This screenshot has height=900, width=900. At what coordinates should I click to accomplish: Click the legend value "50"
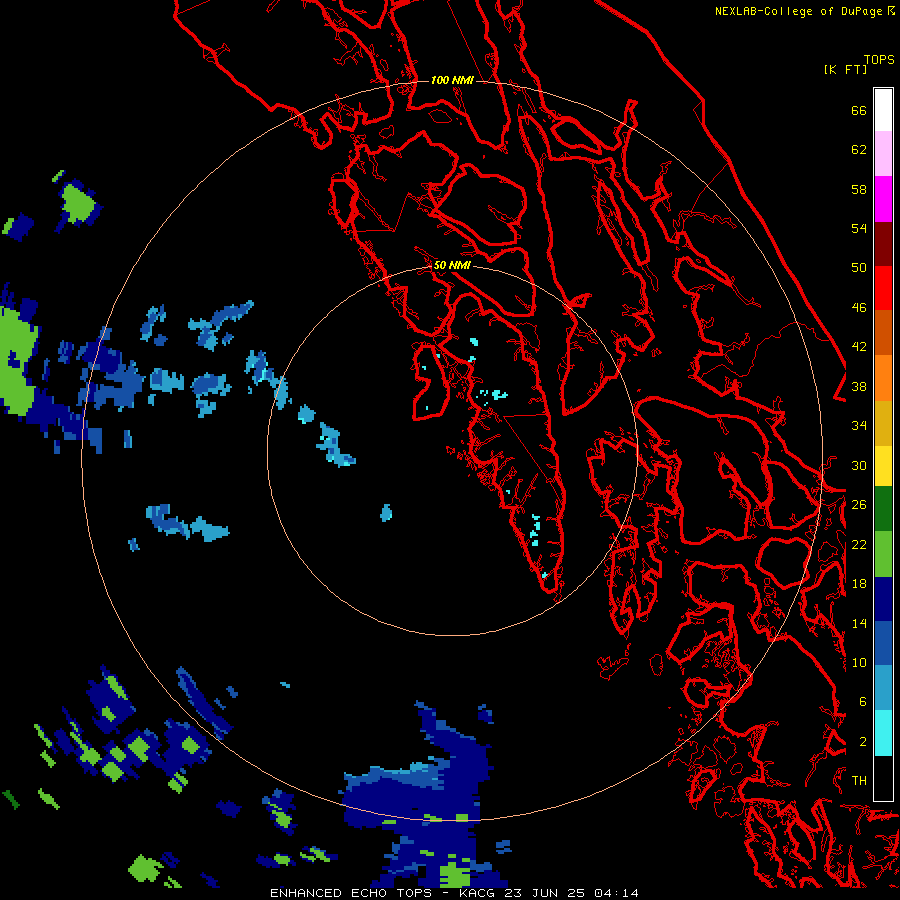coord(859,268)
